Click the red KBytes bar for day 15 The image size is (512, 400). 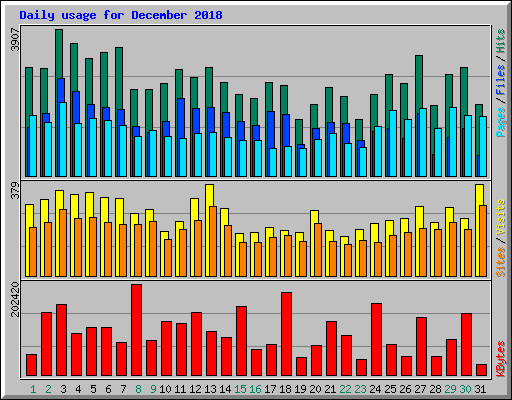tap(241, 341)
